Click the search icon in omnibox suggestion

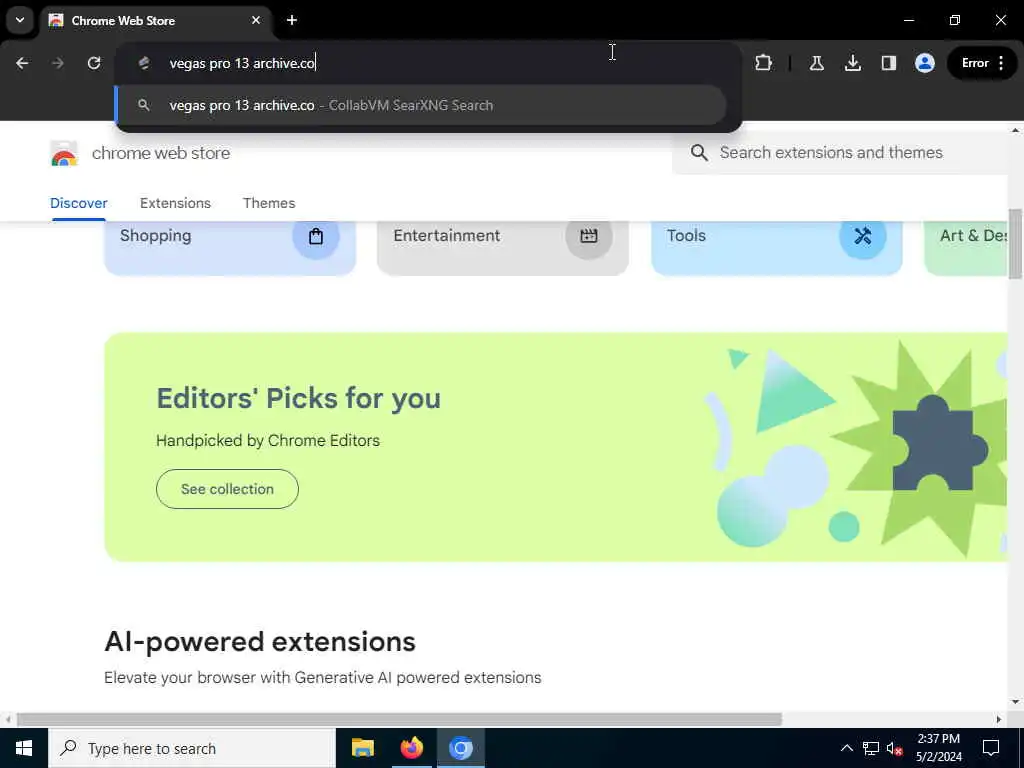coord(144,105)
